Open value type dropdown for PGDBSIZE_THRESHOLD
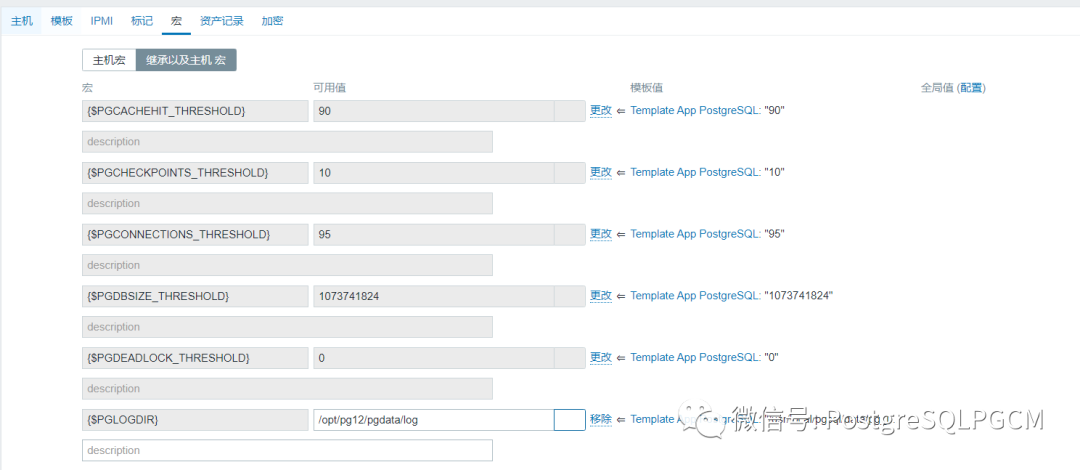The height and width of the screenshot is (470, 1080). 570,296
